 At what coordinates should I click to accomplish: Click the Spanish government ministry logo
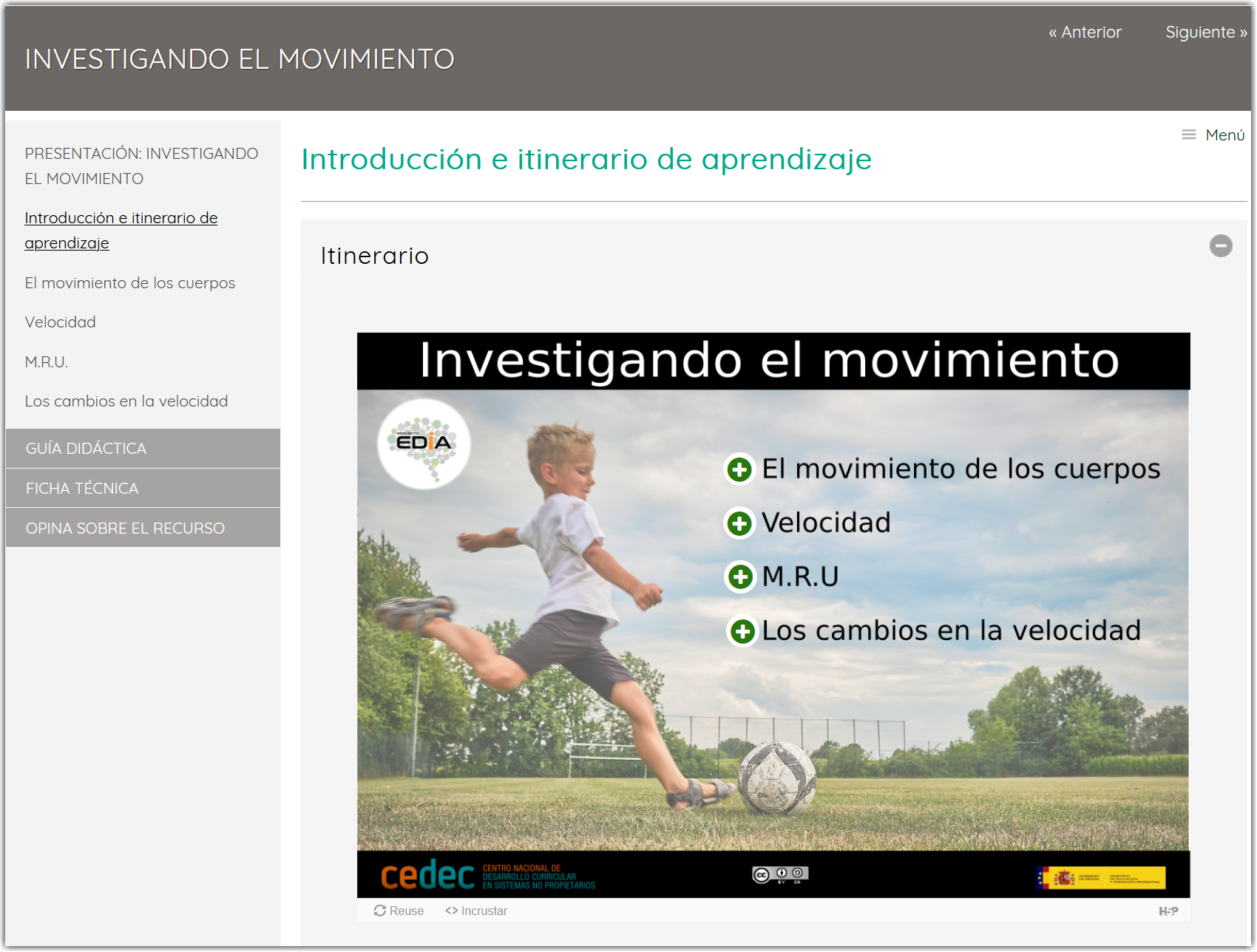coord(1101,877)
